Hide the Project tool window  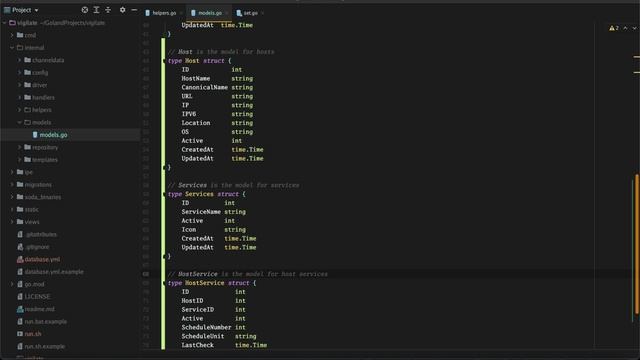pyautogui.click(x=134, y=10)
